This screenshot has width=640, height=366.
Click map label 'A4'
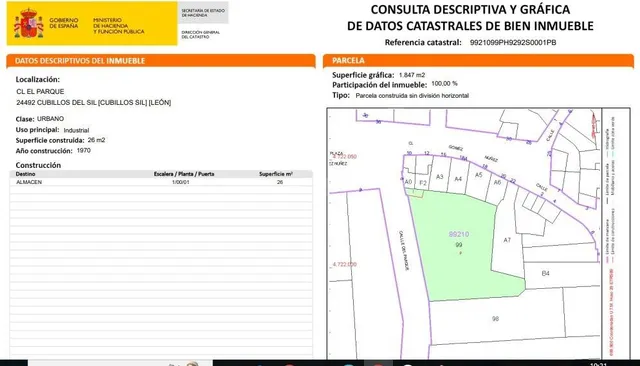pyautogui.click(x=458, y=179)
